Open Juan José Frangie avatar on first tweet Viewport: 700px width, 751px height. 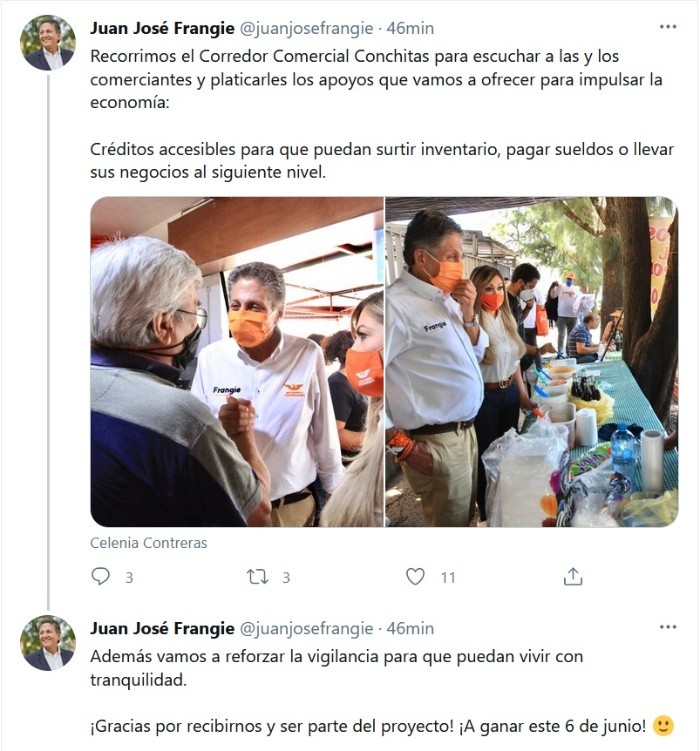coord(48,43)
